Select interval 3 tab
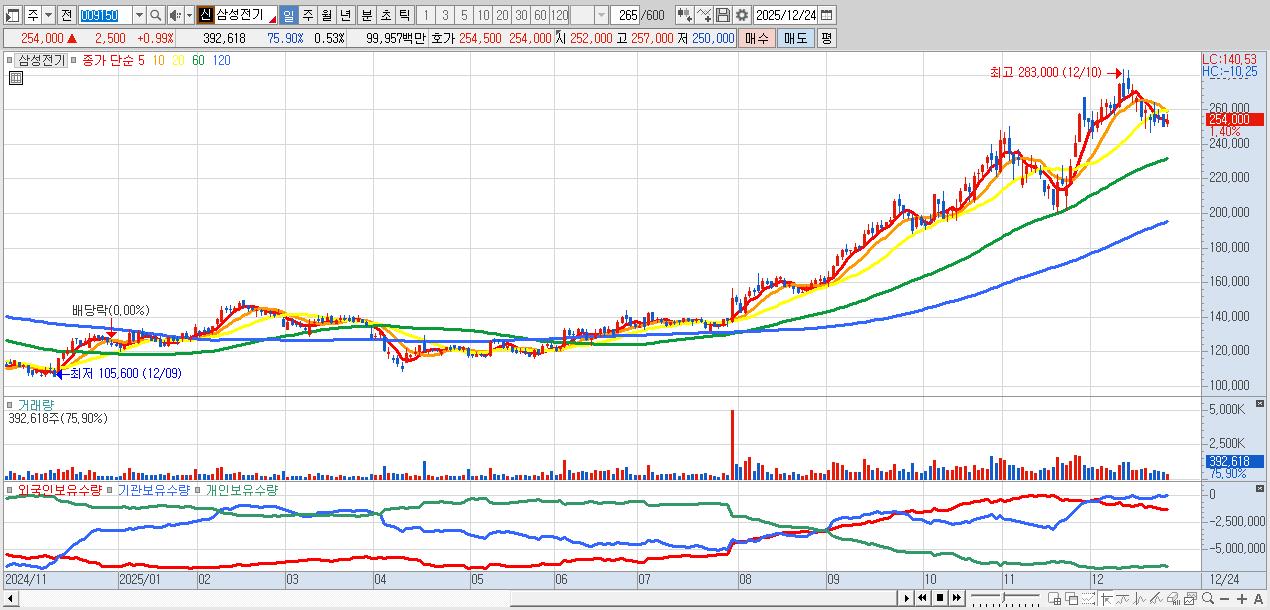Viewport: 1270px width, 610px height. pyautogui.click(x=444, y=15)
